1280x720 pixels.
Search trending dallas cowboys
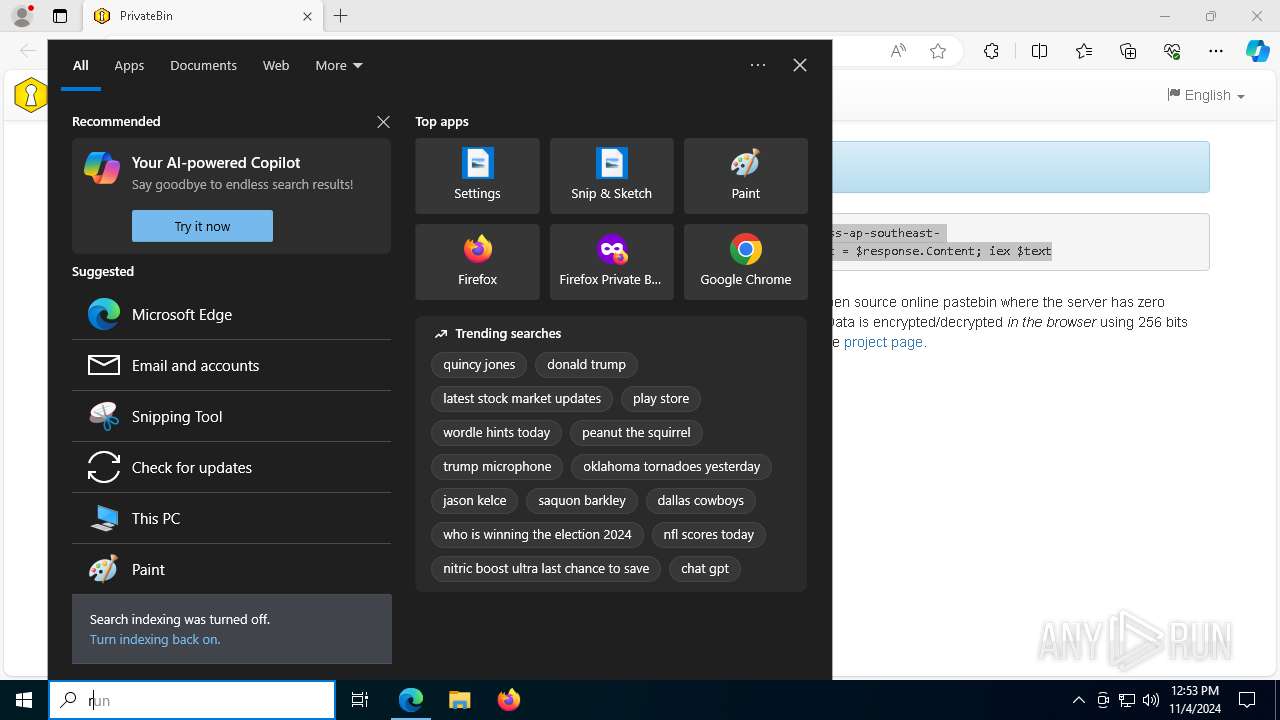[x=701, y=500]
